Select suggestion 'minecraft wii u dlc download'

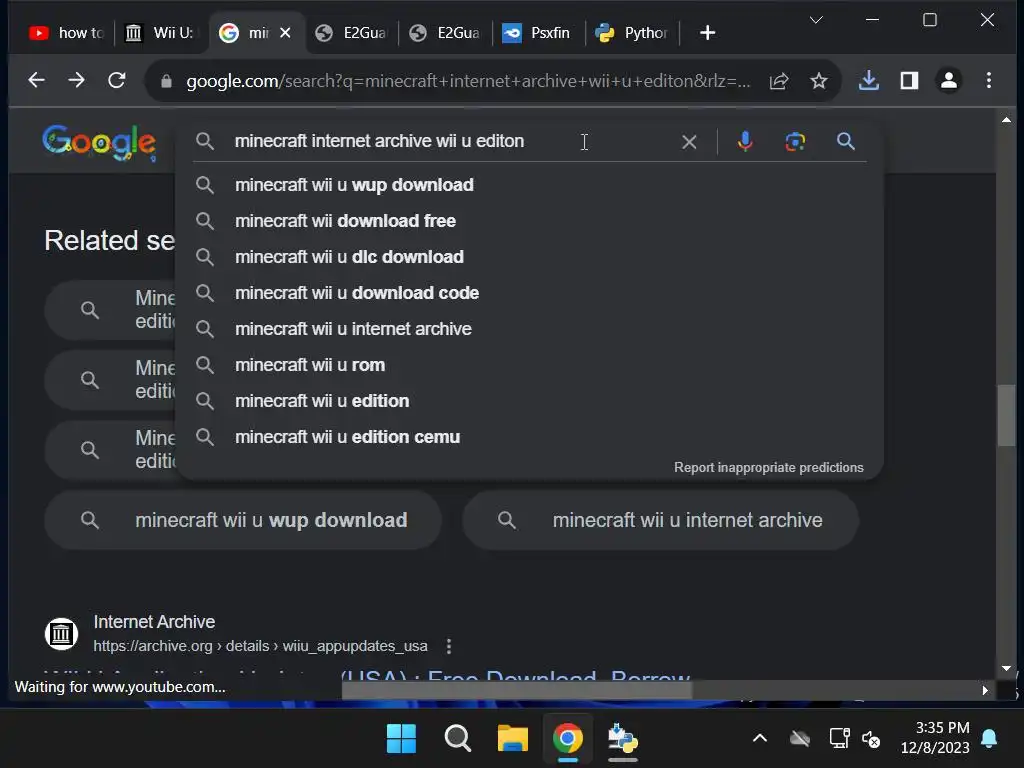(530, 257)
